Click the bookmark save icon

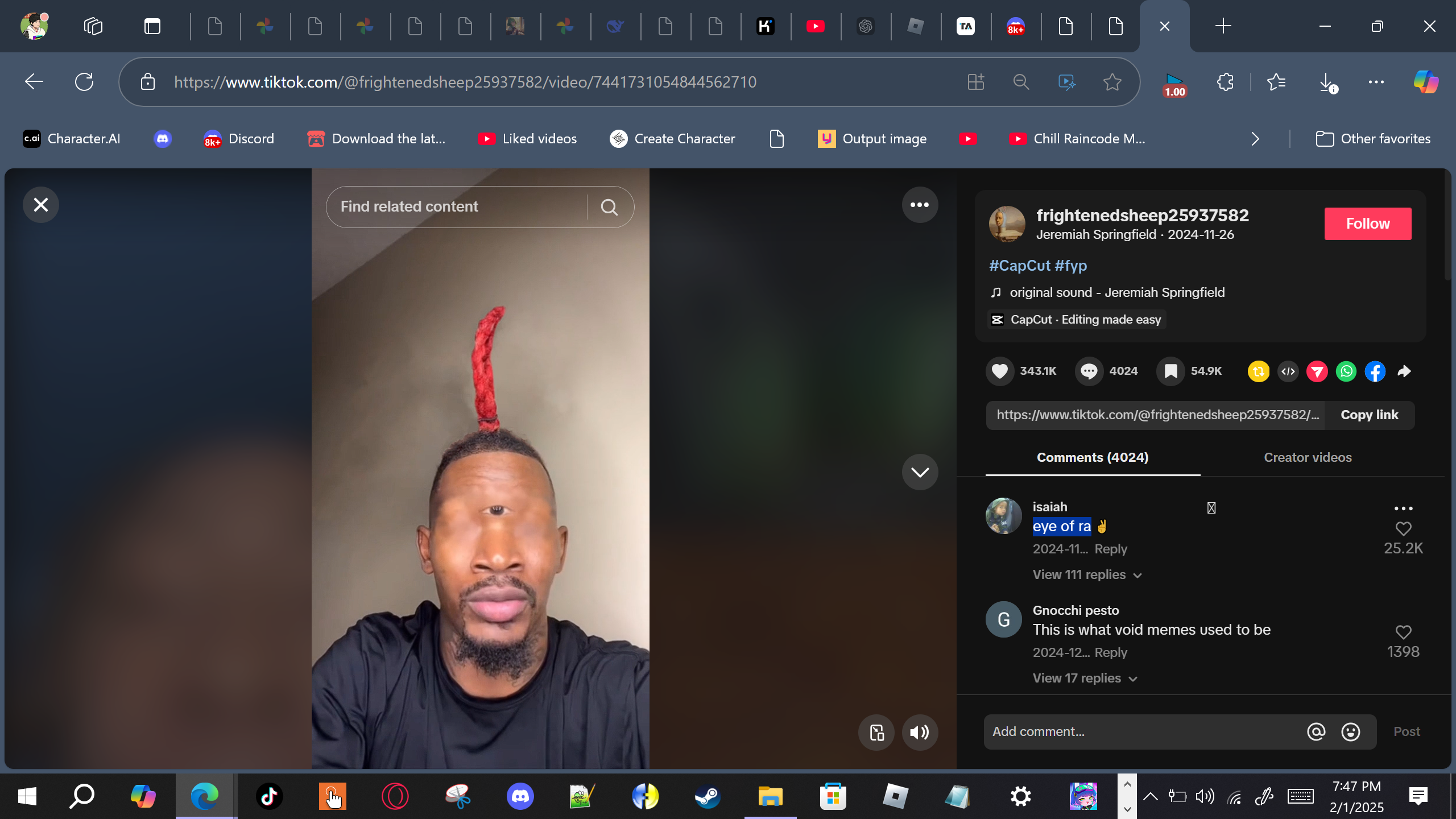pos(1170,371)
